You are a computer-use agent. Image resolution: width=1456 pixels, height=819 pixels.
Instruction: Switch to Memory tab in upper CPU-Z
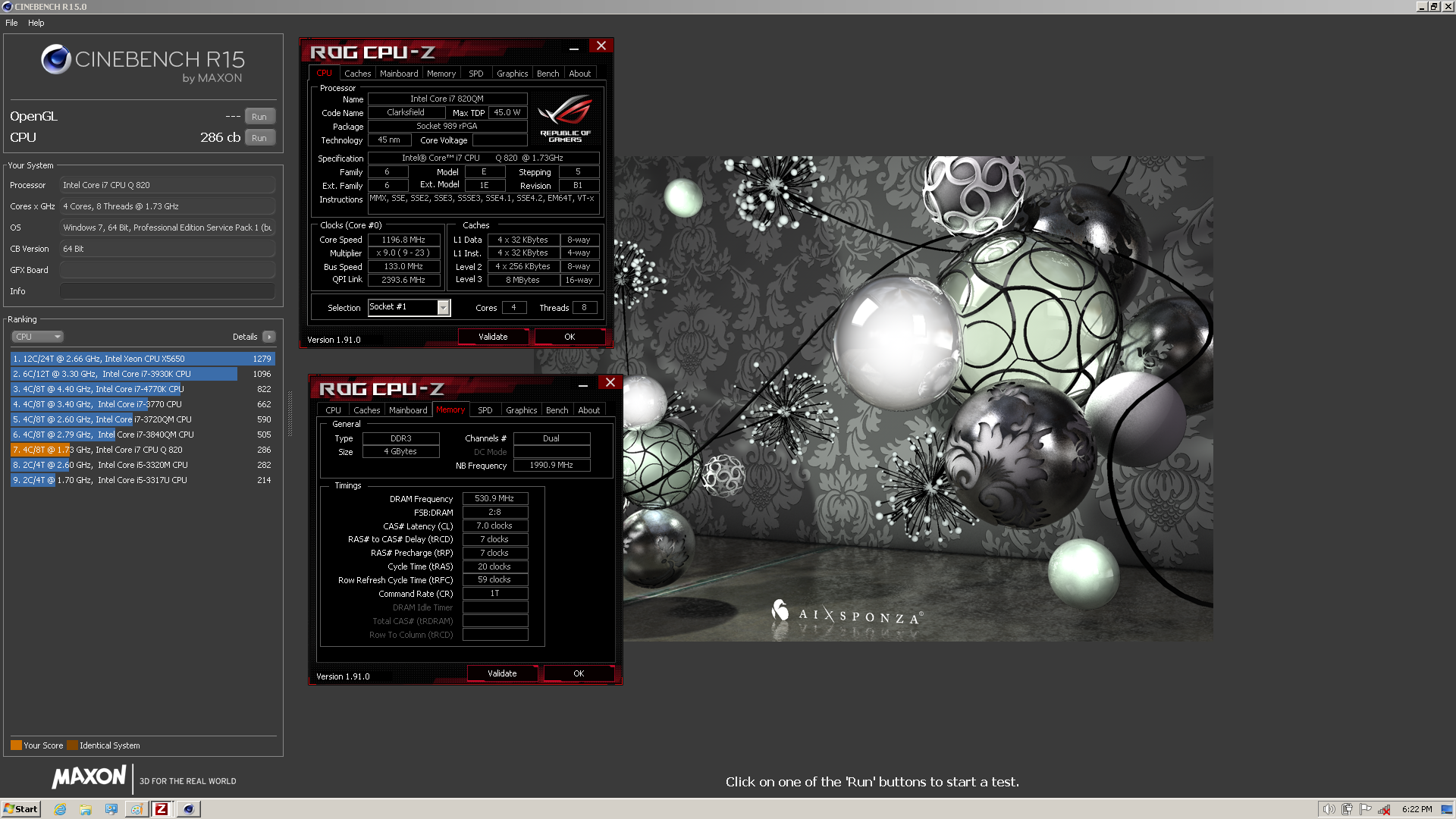pyautogui.click(x=441, y=74)
